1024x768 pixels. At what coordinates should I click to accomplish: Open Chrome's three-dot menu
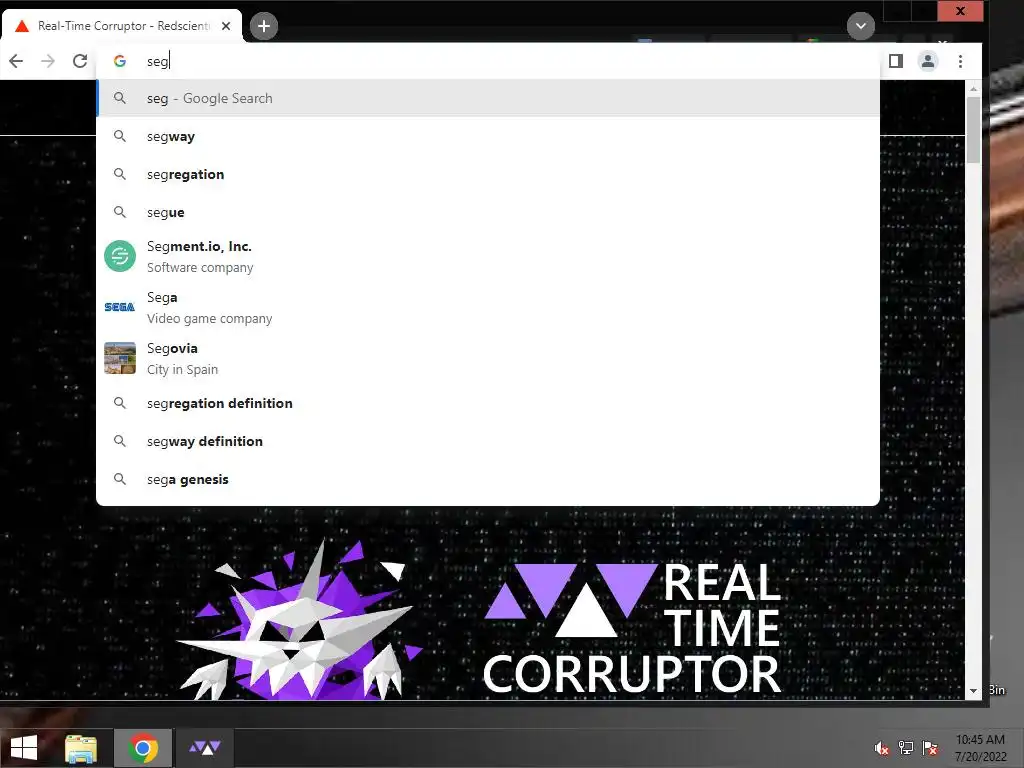(960, 61)
